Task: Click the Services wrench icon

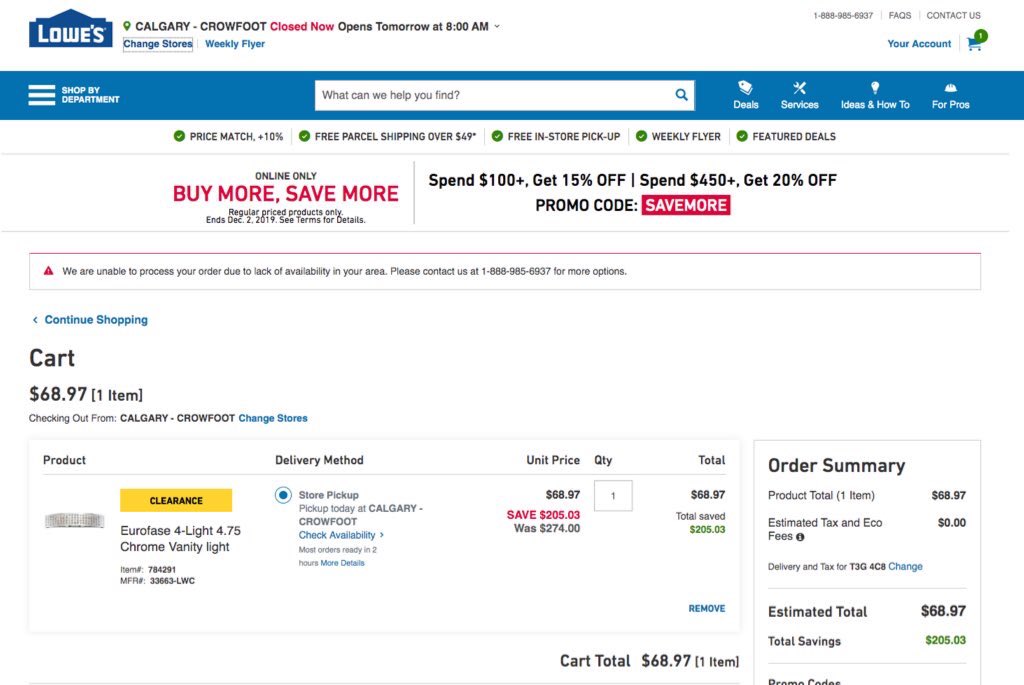Action: tap(798, 88)
